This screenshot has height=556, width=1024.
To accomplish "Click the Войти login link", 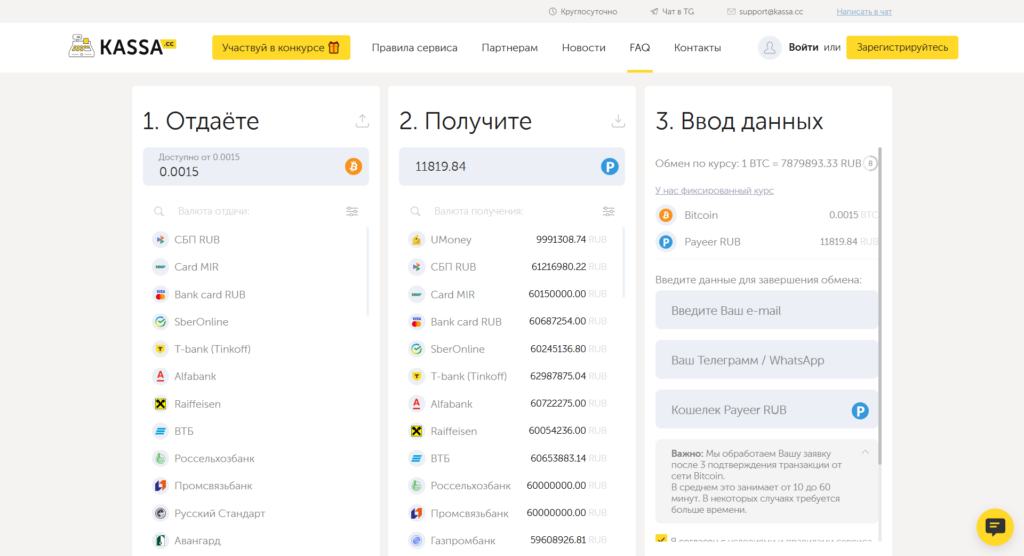I will pyautogui.click(x=803, y=48).
